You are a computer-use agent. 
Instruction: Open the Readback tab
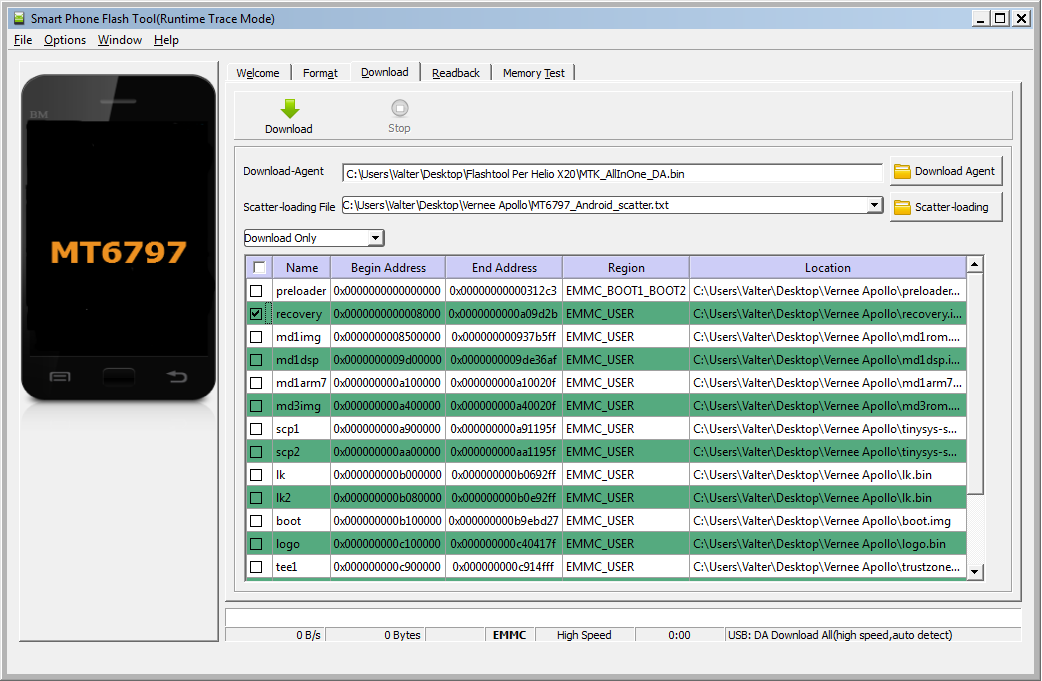[456, 72]
